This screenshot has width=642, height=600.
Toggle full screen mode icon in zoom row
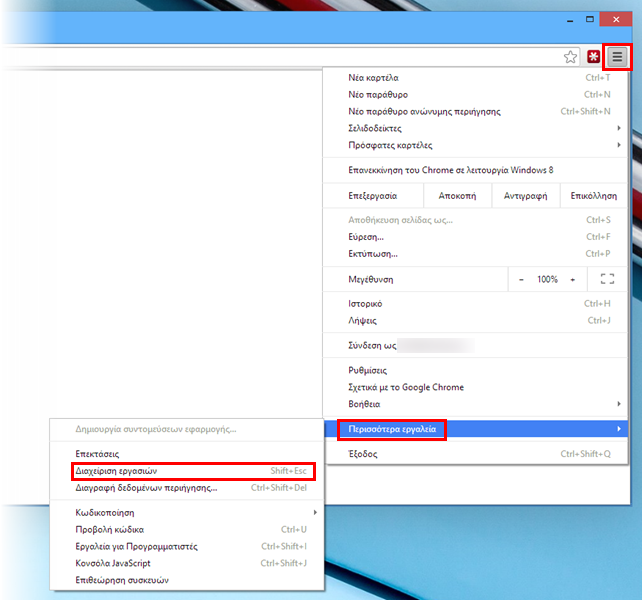[606, 280]
